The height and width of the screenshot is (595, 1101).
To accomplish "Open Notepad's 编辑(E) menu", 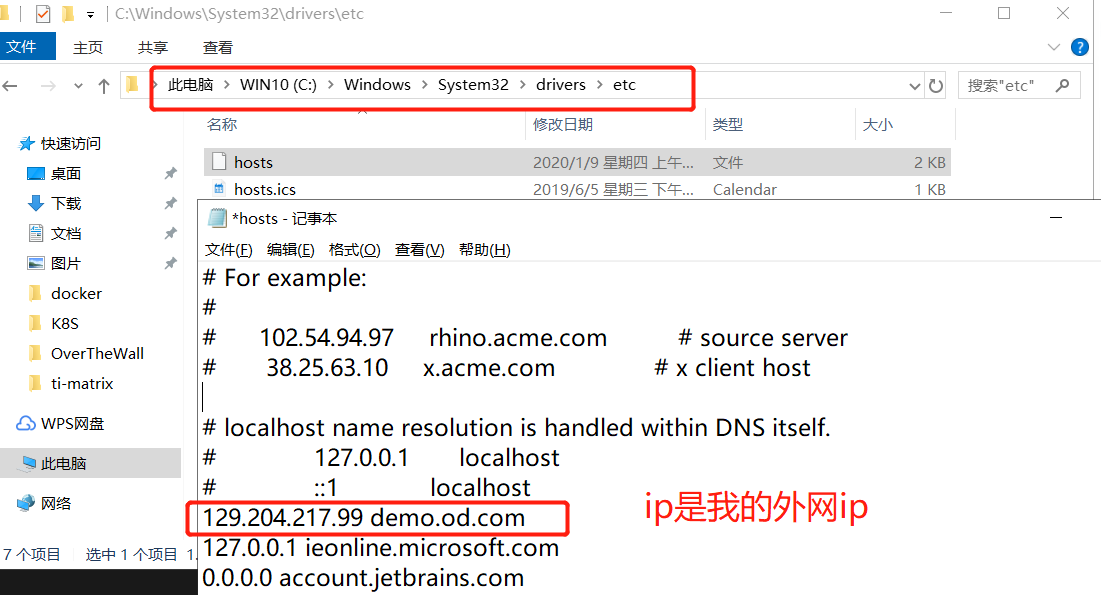I will [290, 250].
